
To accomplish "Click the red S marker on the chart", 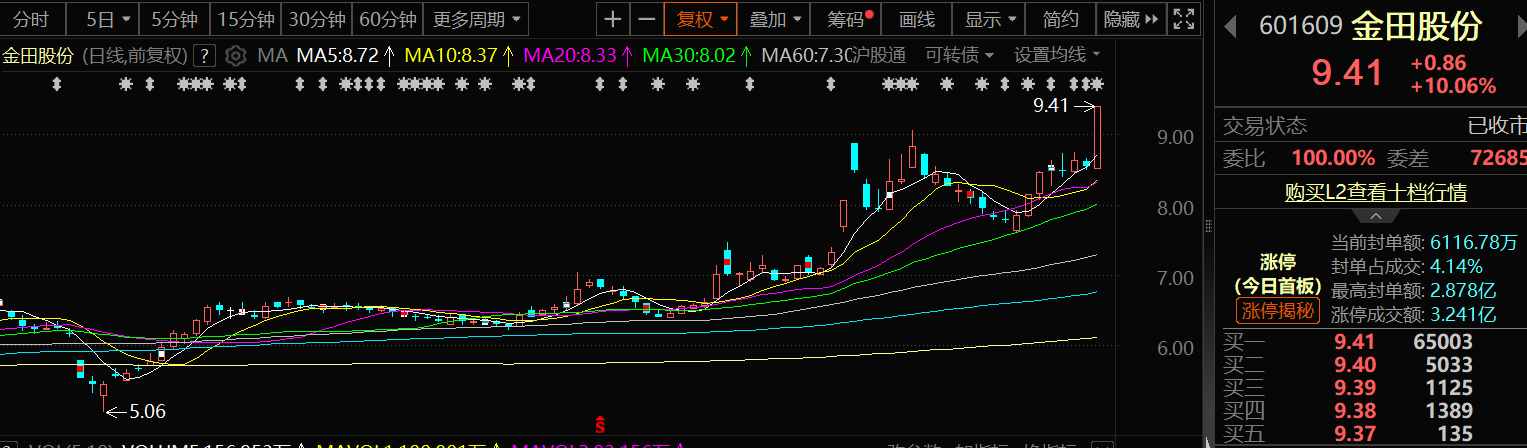I will click(x=600, y=424).
